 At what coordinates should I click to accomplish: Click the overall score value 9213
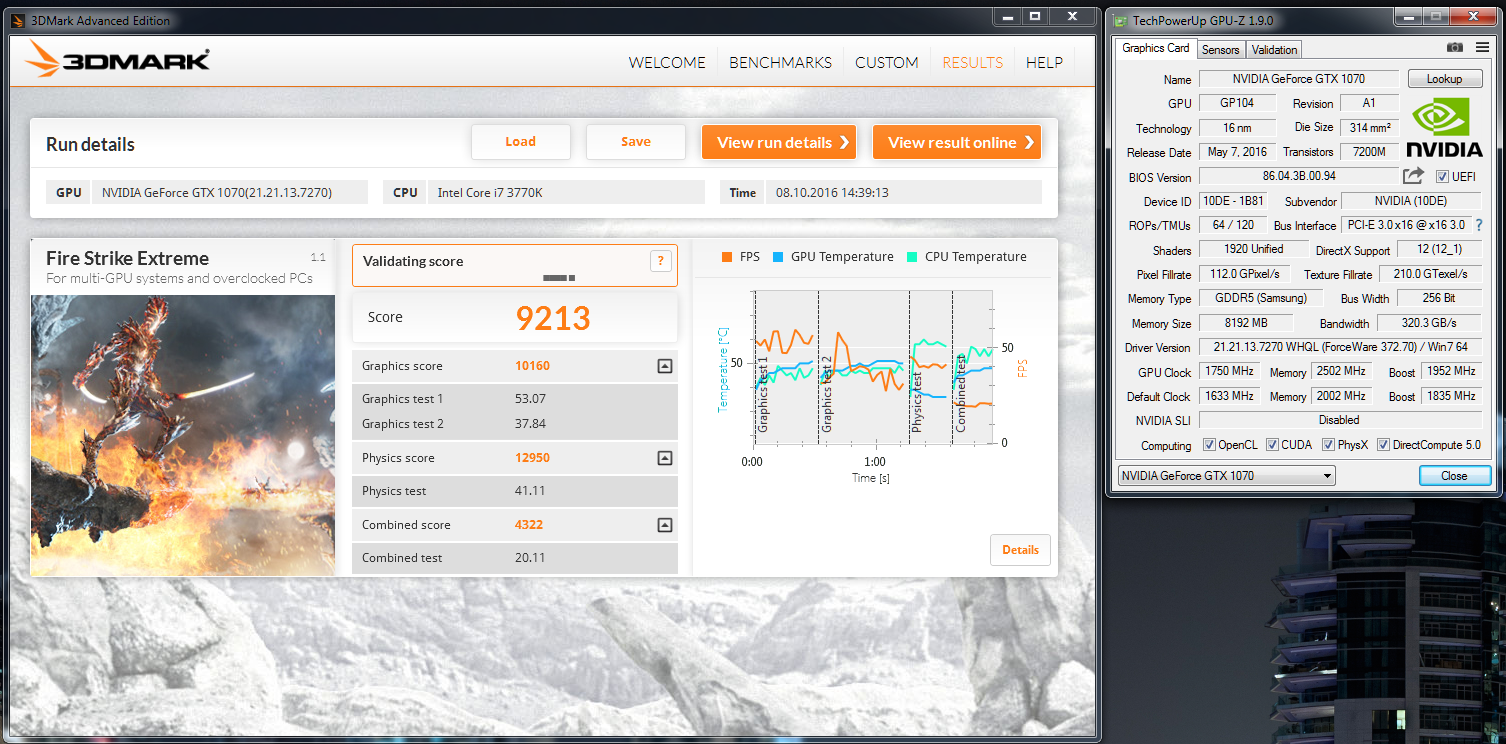pyautogui.click(x=553, y=318)
